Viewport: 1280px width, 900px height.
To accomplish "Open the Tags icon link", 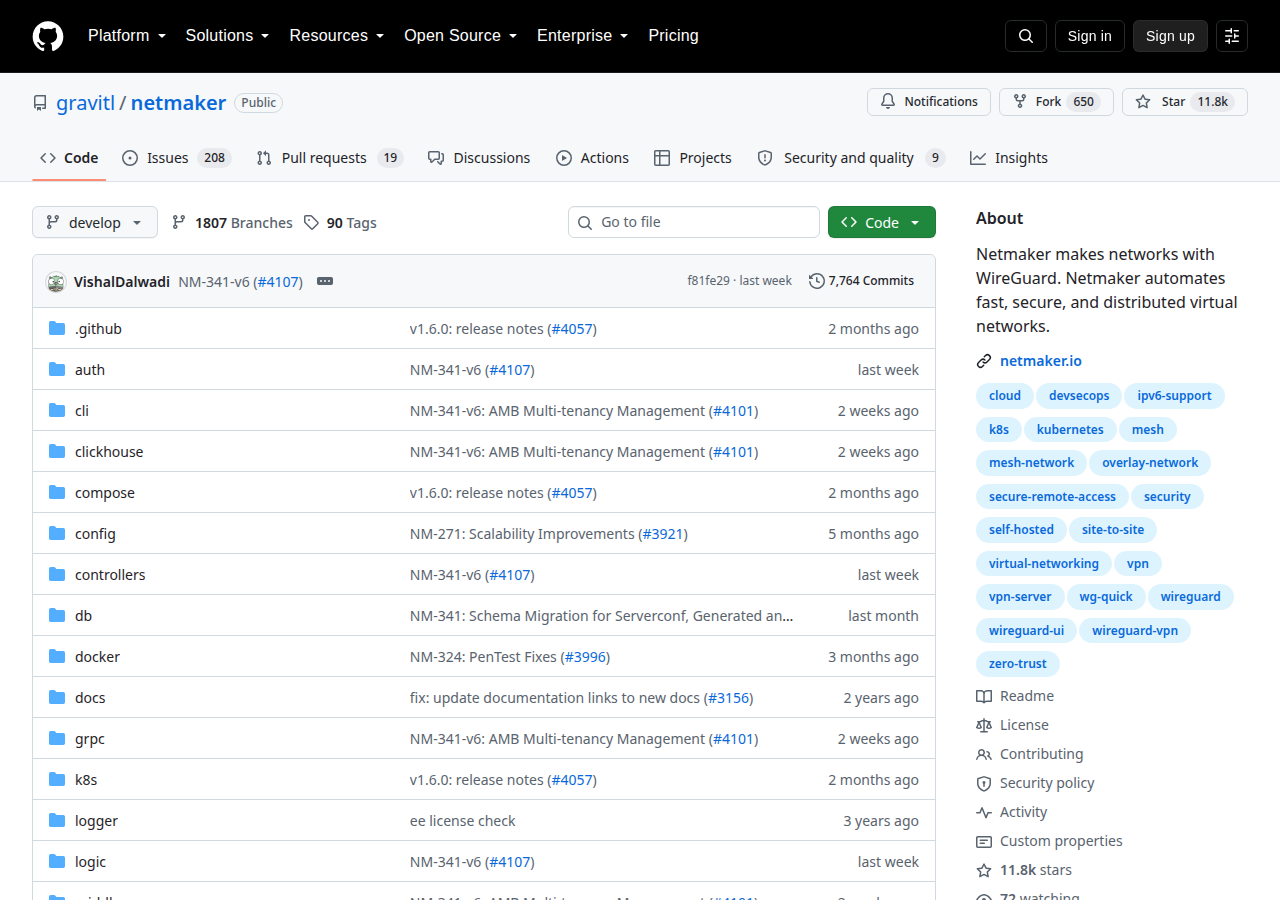I will pos(312,222).
